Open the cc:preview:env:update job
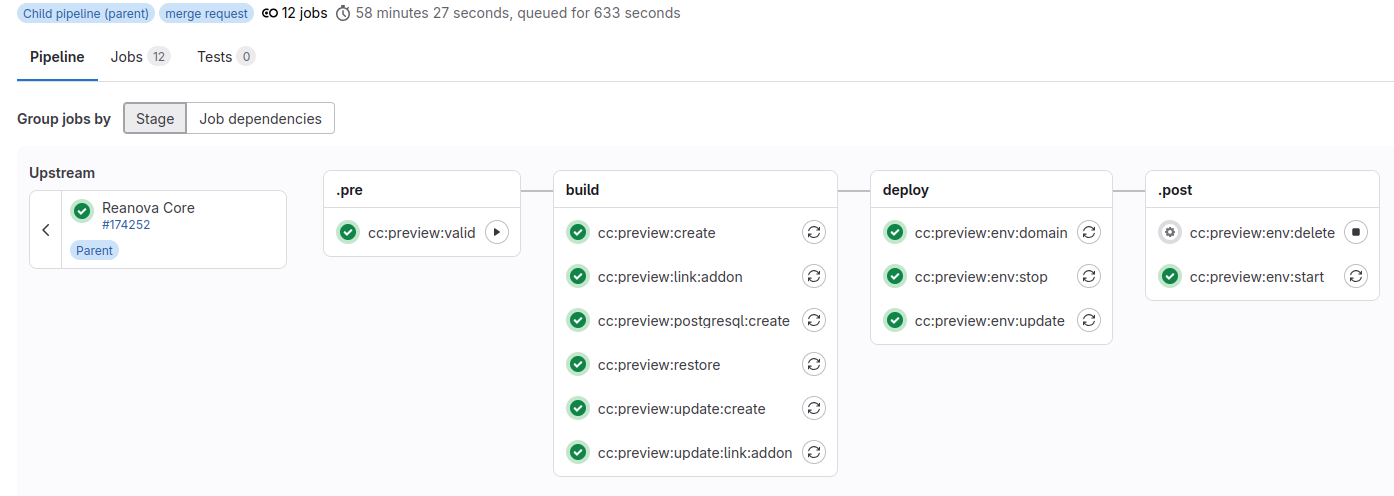This screenshot has height=496, width=1394. point(989,320)
